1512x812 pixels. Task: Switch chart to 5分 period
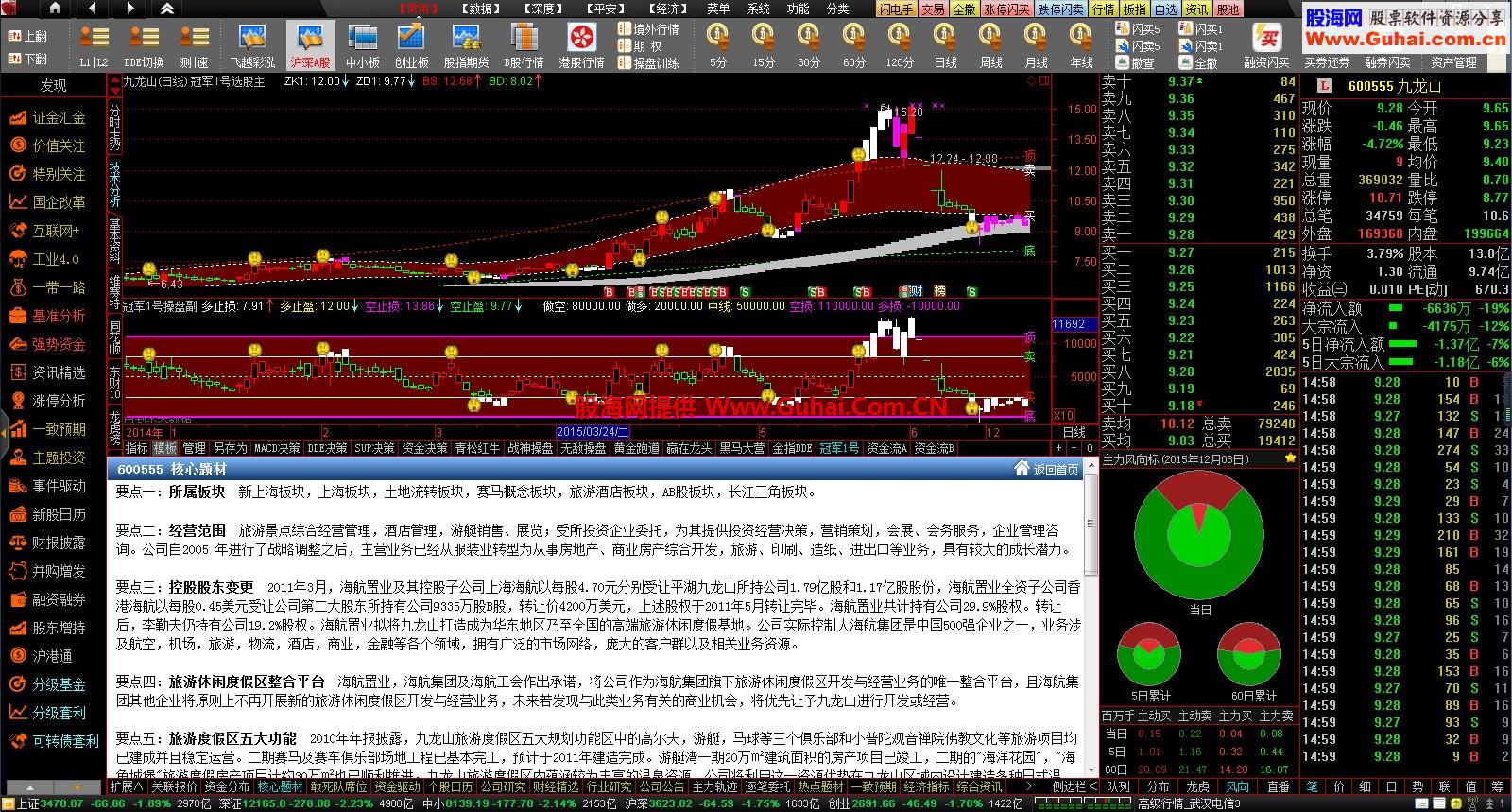coord(718,45)
